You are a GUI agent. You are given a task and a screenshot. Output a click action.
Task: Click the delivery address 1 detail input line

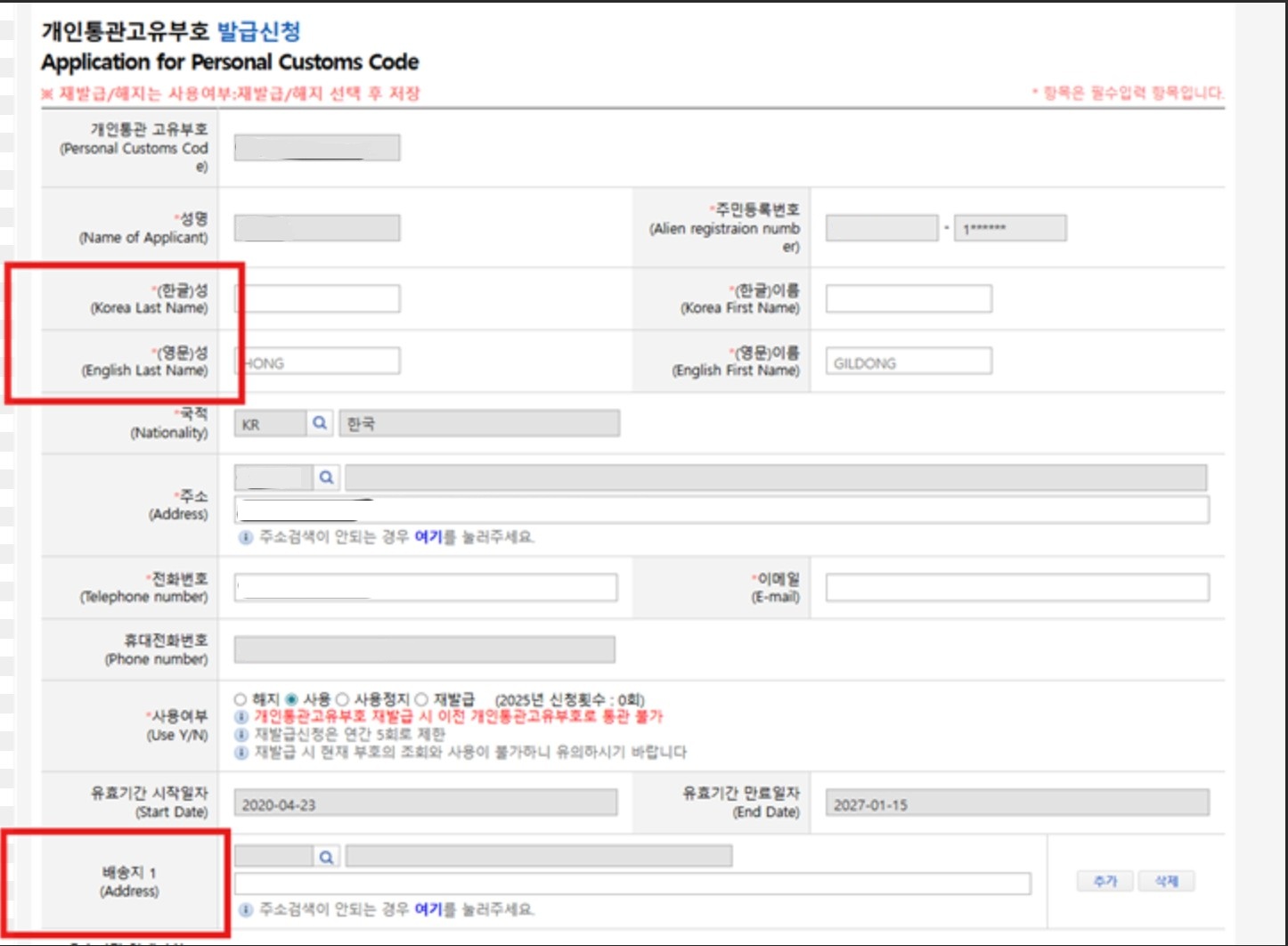pos(632,884)
